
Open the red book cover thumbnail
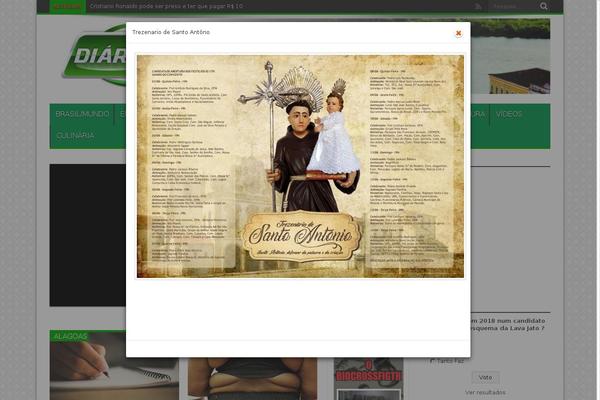(x=368, y=379)
